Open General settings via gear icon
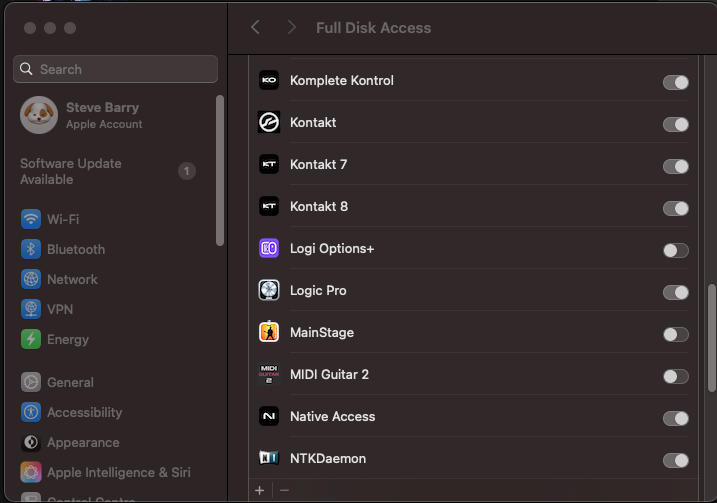The image size is (717, 503). coord(31,382)
